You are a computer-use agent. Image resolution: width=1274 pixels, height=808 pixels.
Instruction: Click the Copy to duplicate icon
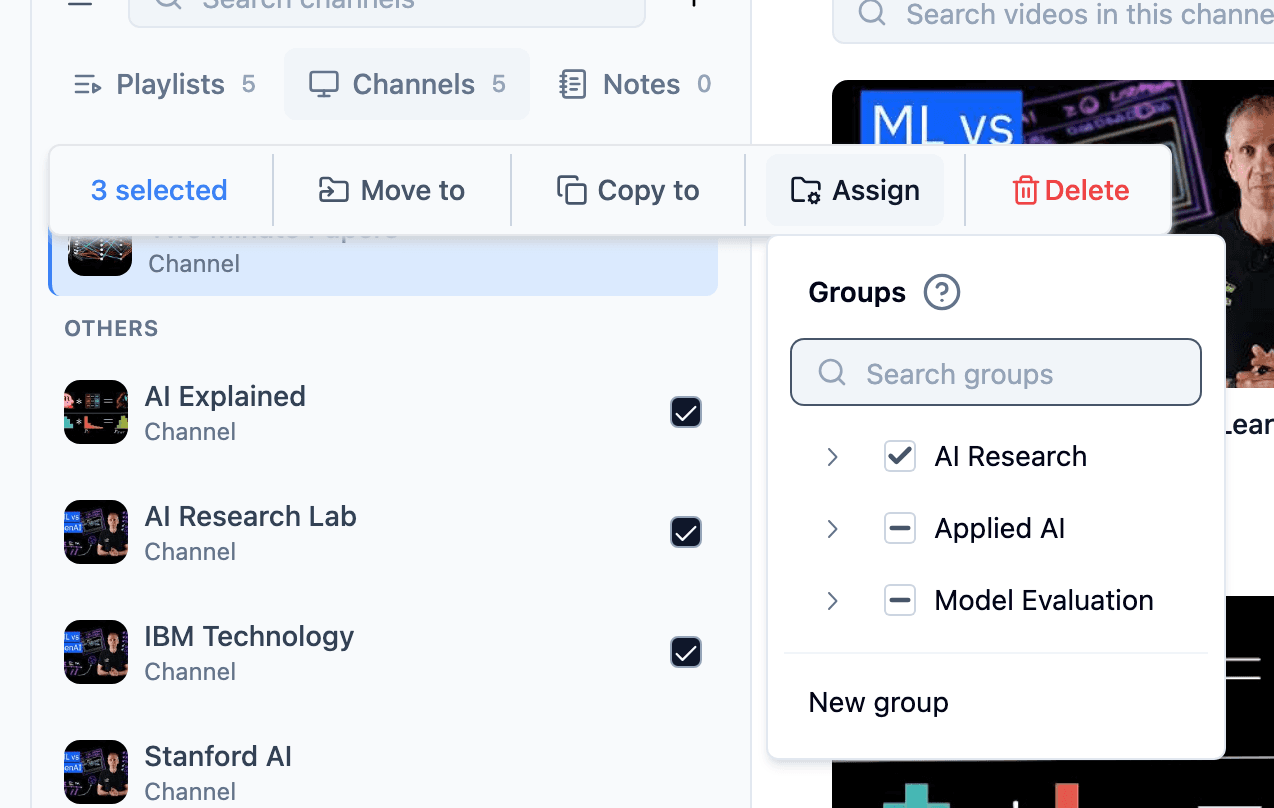[x=571, y=190]
